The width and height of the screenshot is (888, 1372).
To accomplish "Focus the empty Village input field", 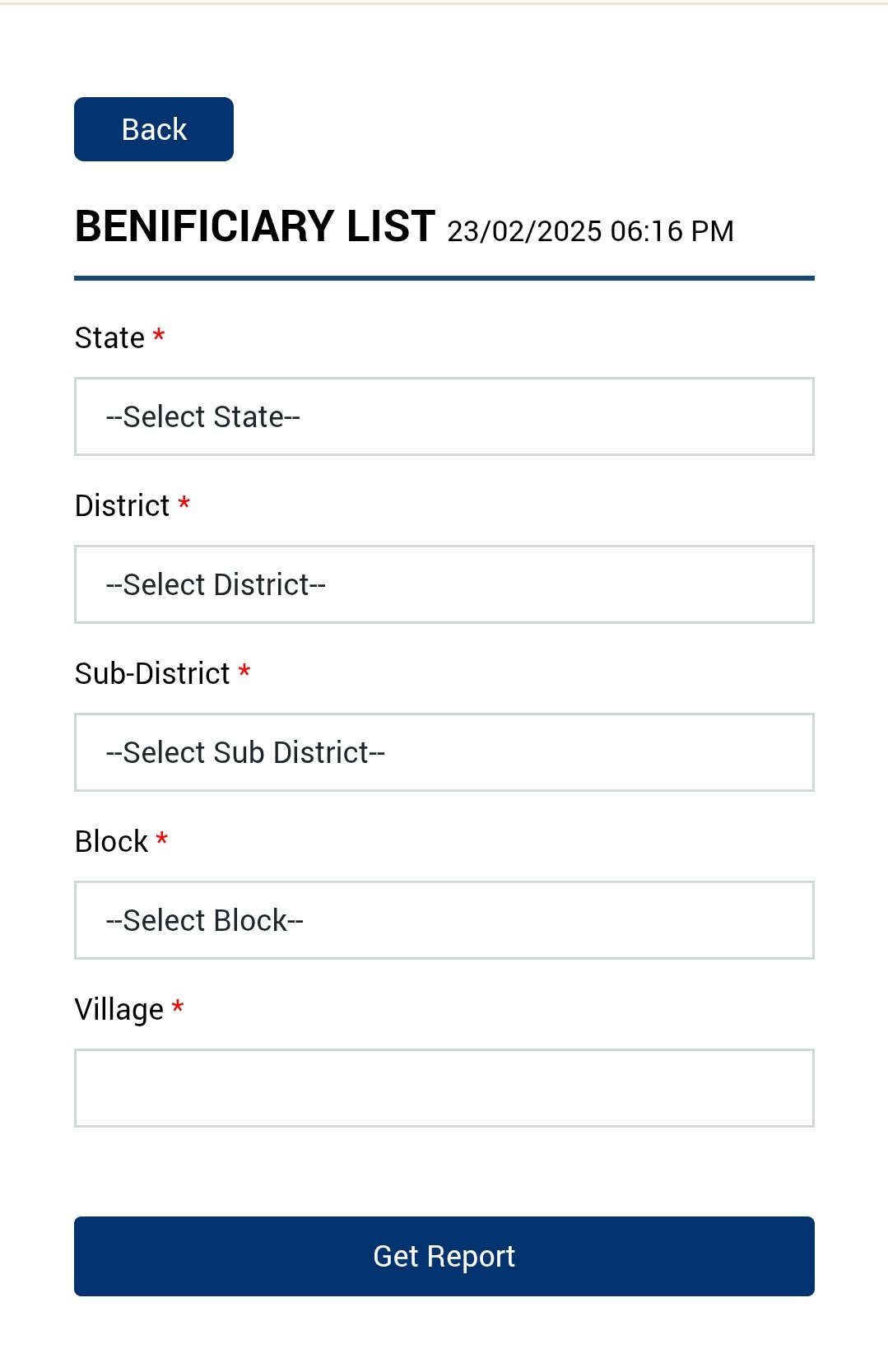I will pos(444,1088).
